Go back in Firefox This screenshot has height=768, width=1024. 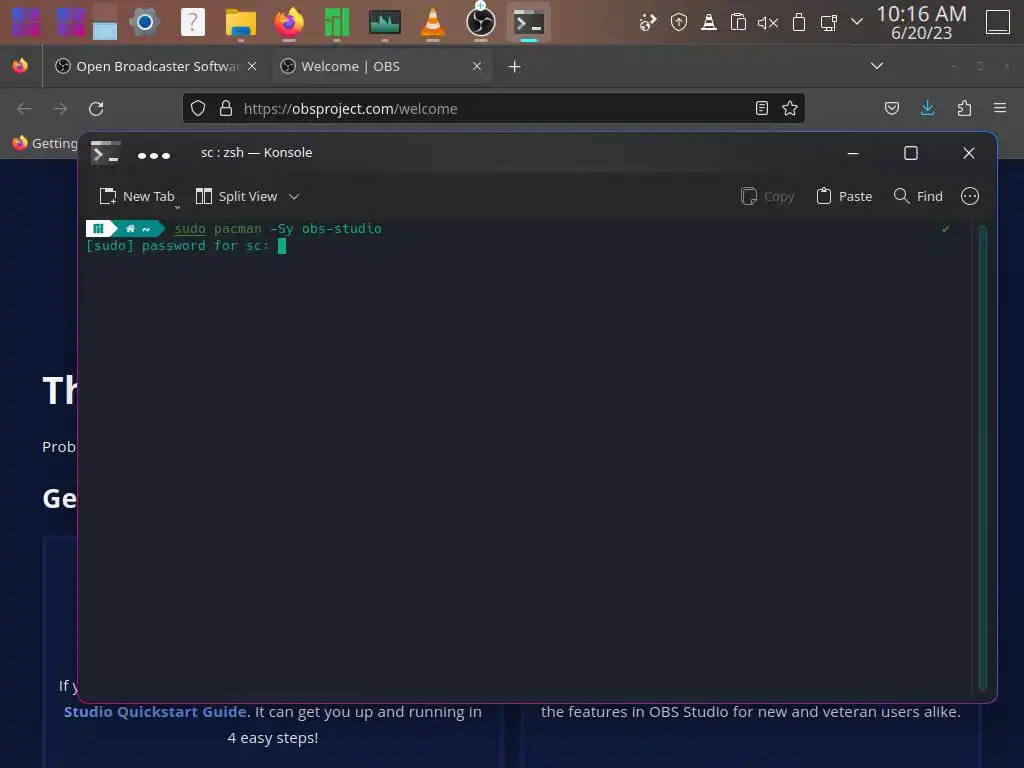pos(24,108)
